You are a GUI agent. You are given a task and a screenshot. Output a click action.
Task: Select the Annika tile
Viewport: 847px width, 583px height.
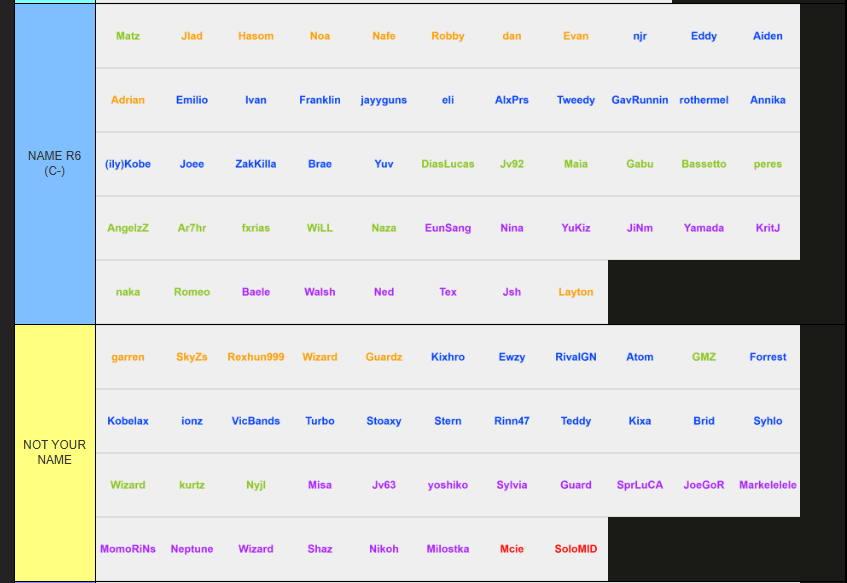point(768,100)
